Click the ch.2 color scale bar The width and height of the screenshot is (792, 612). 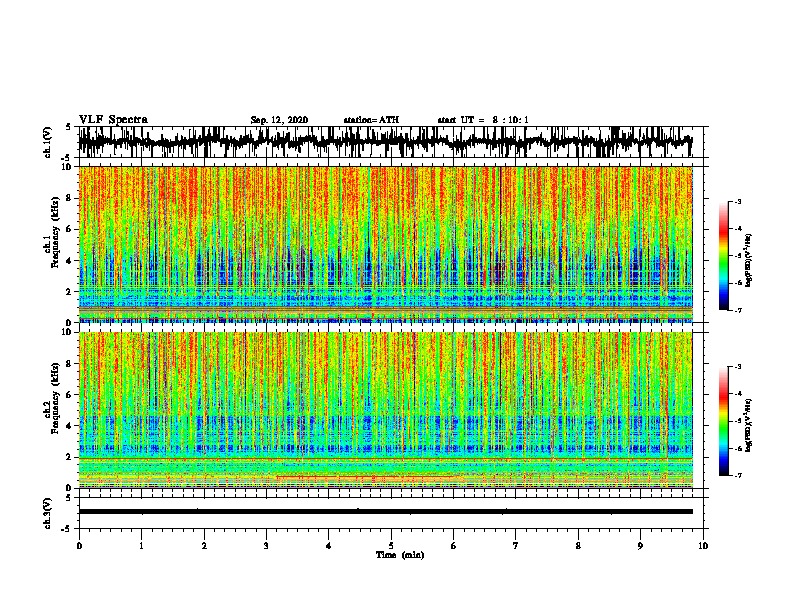(723, 421)
